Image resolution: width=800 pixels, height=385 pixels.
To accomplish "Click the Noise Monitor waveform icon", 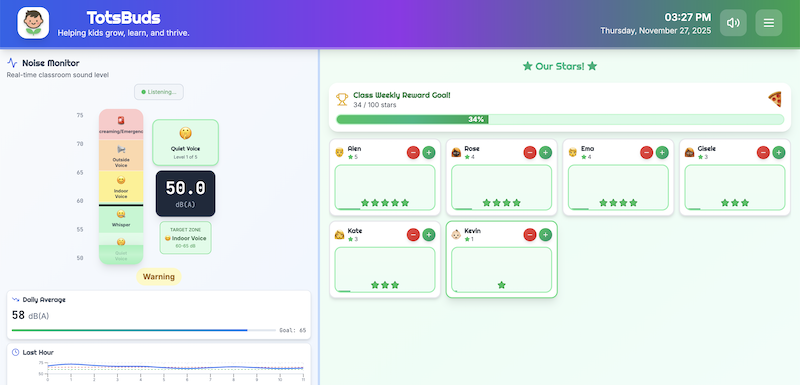I will coord(12,63).
